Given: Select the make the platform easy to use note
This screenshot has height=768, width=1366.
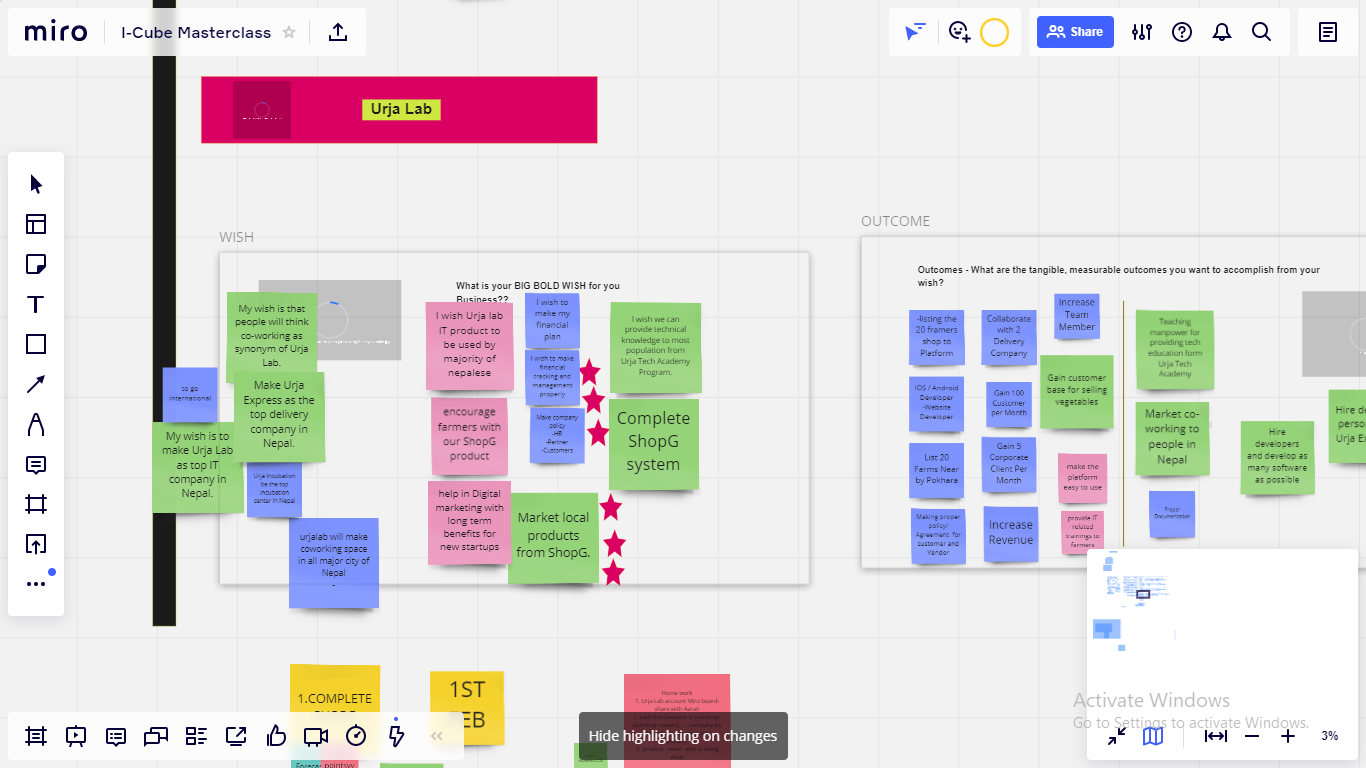Looking at the screenshot, I should pyautogui.click(x=1082, y=478).
